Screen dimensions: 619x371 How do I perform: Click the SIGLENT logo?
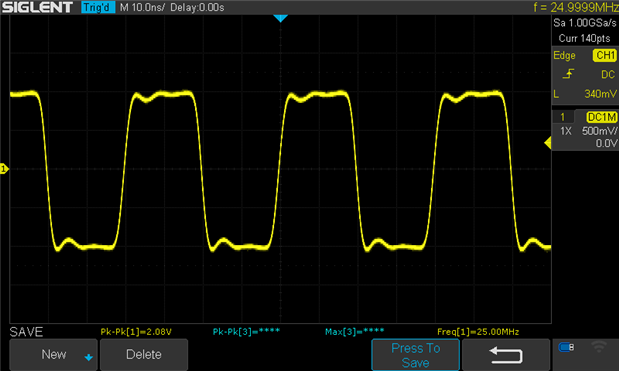[x=38, y=7]
